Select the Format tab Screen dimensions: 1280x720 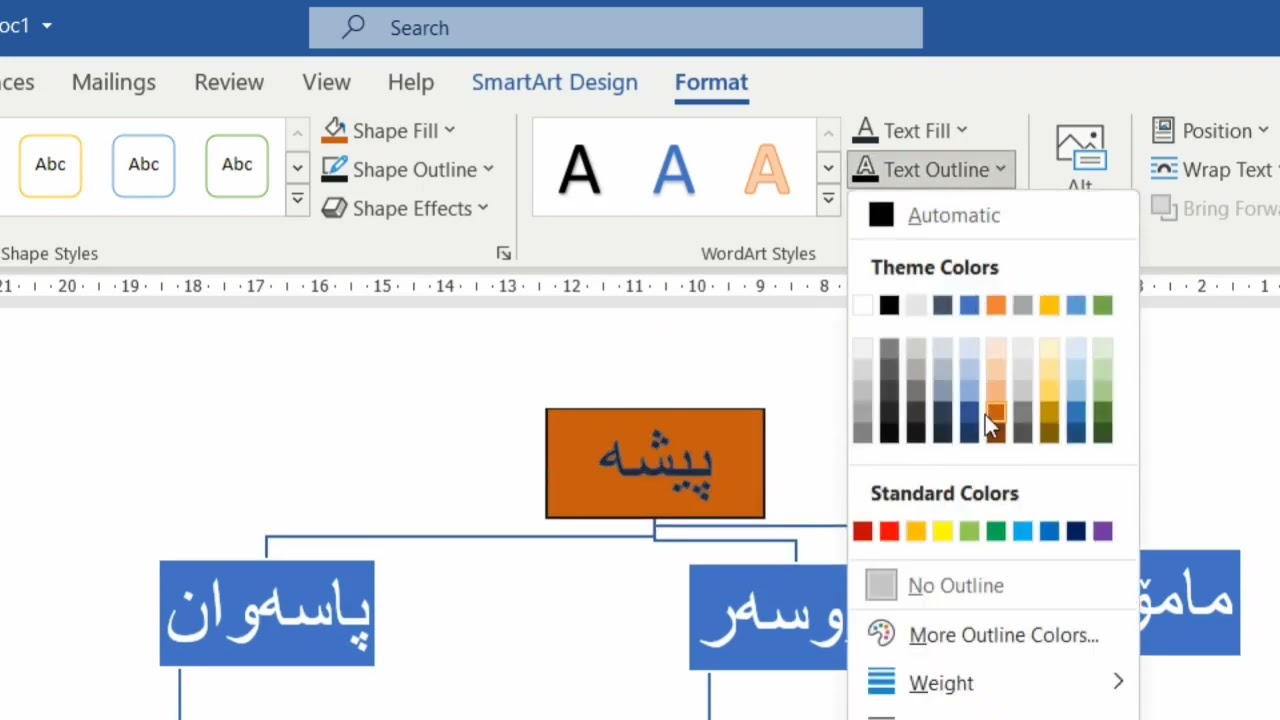[711, 83]
